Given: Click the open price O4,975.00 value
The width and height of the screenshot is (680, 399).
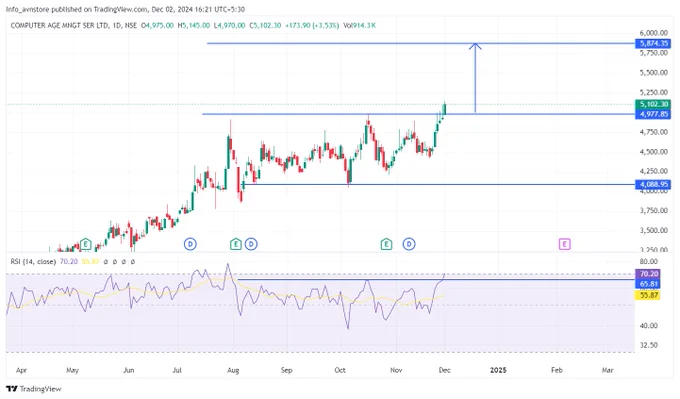Looking at the screenshot, I should click(x=158, y=26).
